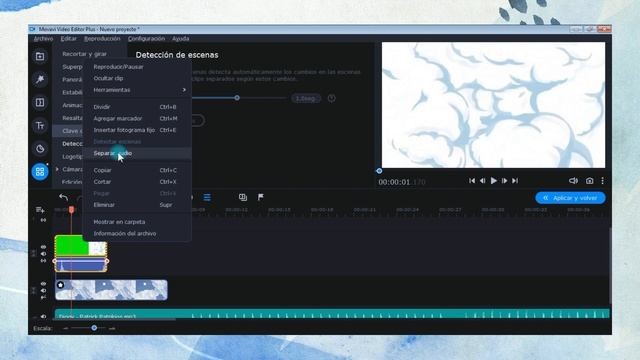Screen dimensions: 640x360
Task: Mute the audio track speaker
Action: (43, 316)
